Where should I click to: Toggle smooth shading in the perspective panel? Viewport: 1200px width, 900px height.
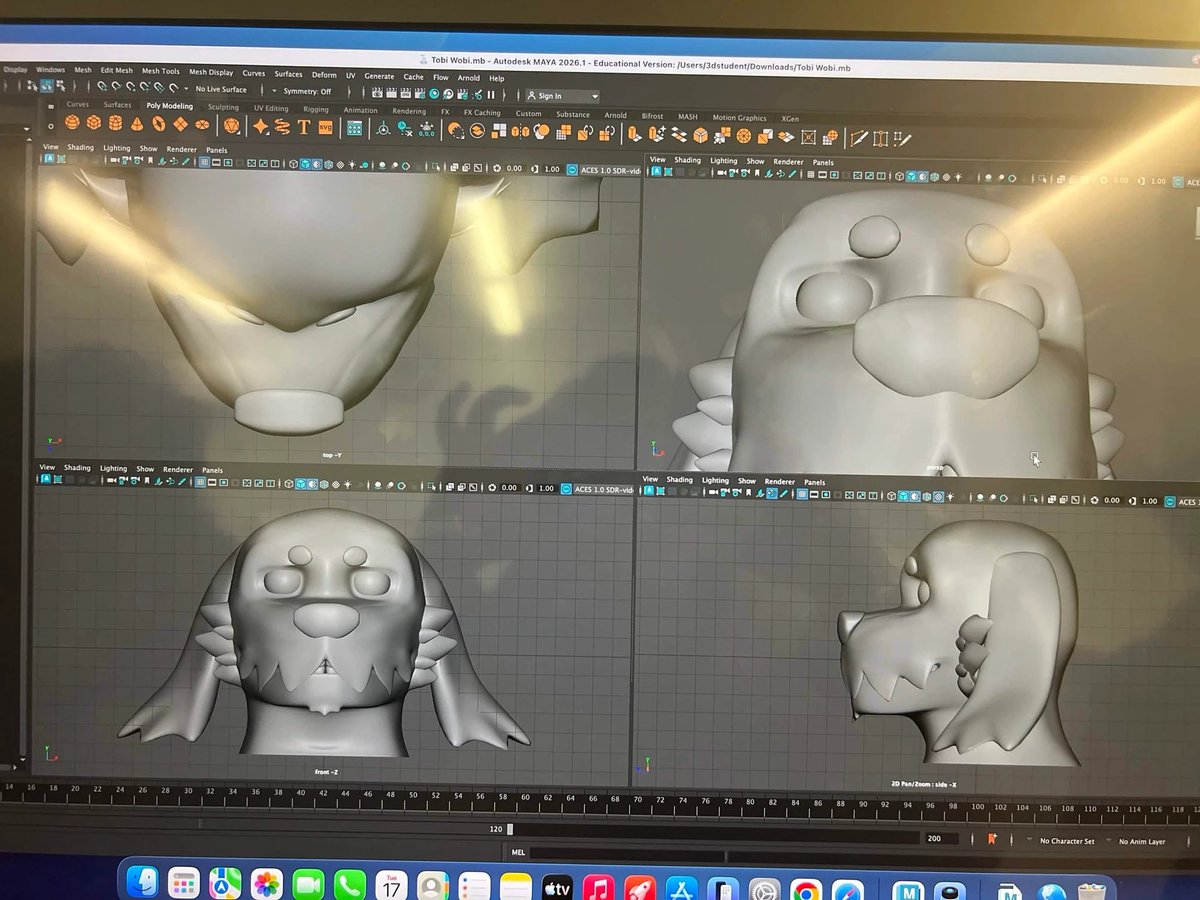pyautogui.click(x=911, y=176)
